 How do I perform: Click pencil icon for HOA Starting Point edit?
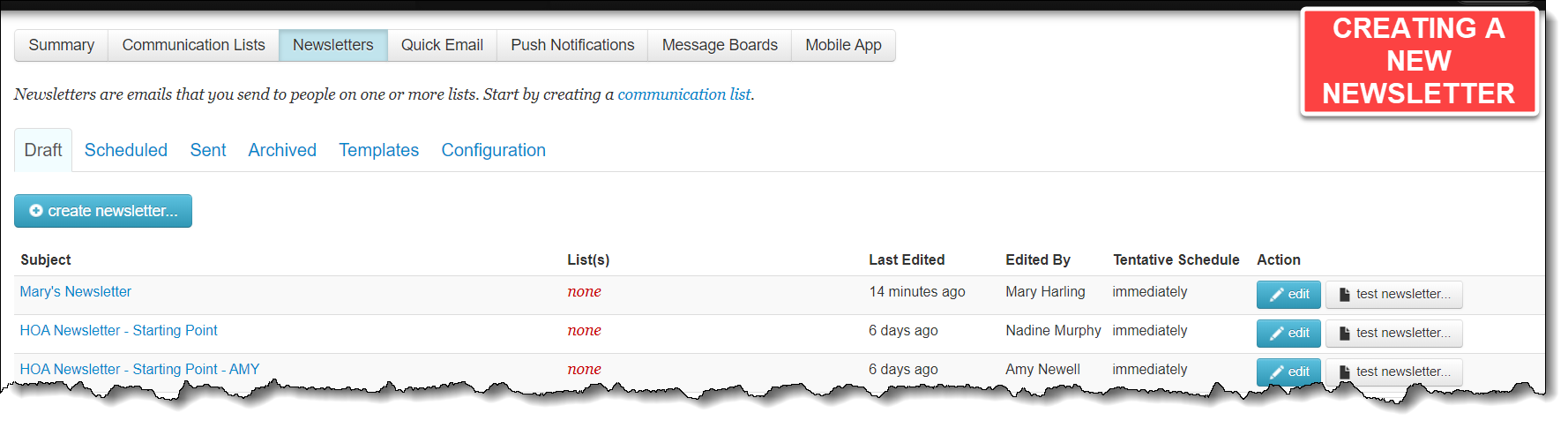pyautogui.click(x=1276, y=334)
